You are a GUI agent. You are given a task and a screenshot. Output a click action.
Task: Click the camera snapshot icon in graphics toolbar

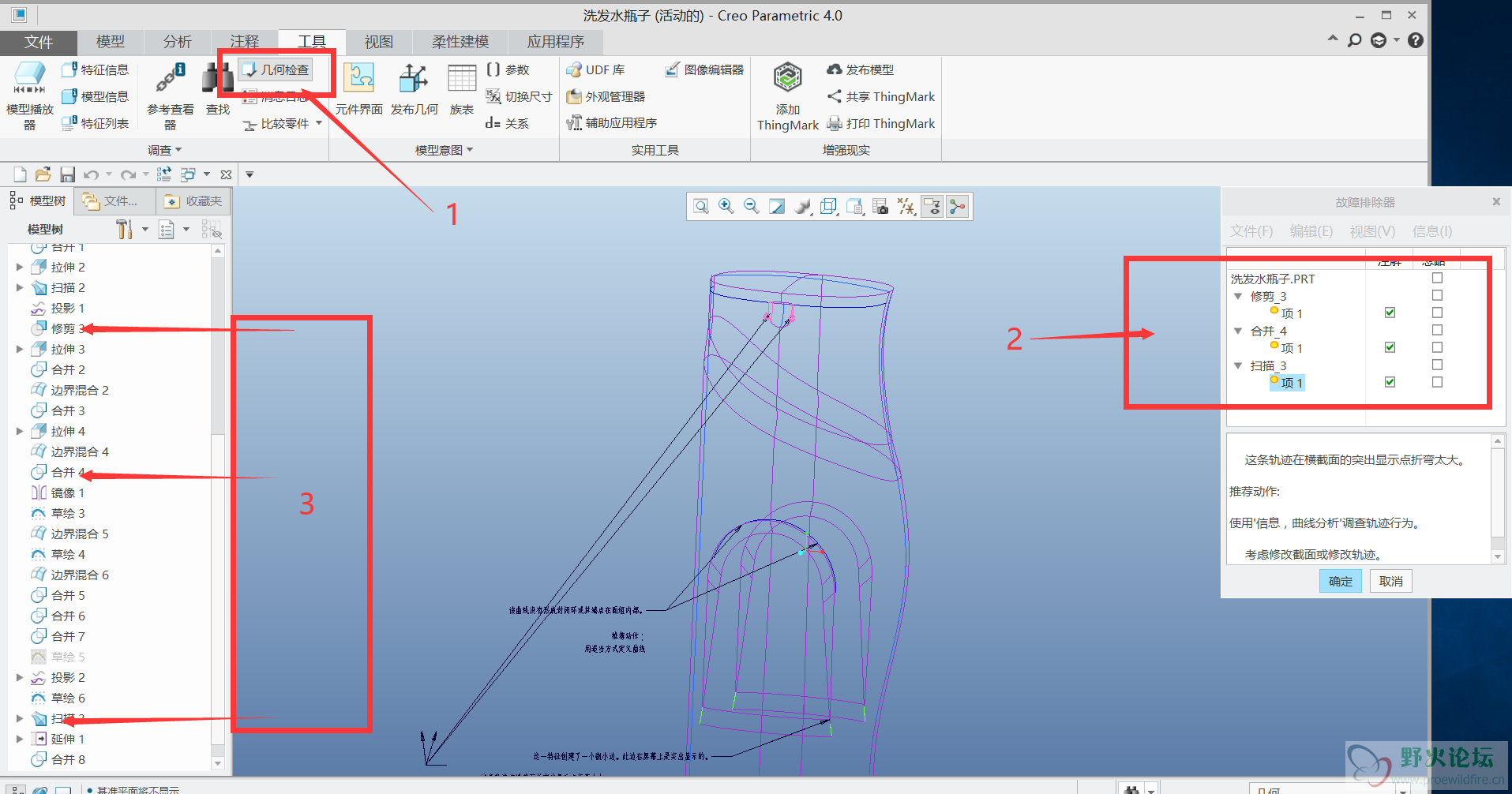coord(880,207)
